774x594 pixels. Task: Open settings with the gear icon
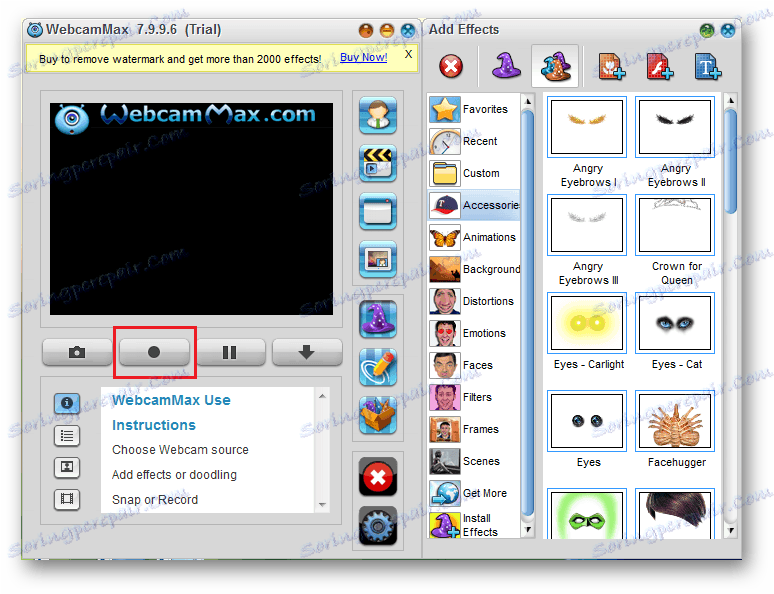tap(378, 526)
